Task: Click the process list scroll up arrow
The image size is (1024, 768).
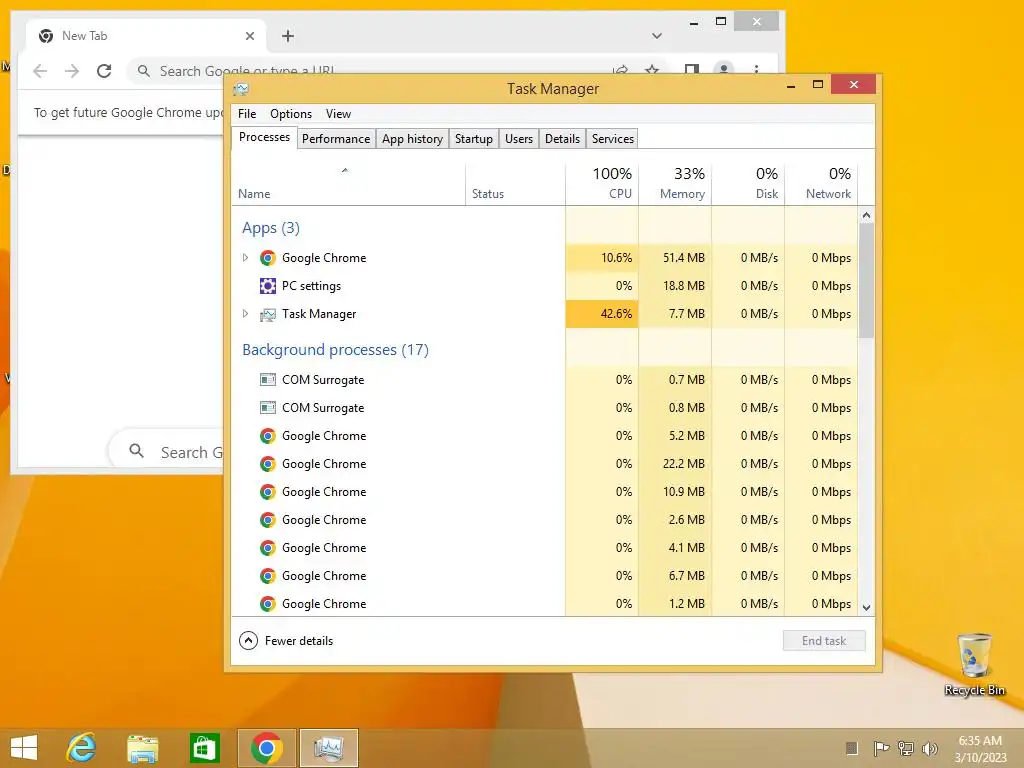Action: point(867,215)
